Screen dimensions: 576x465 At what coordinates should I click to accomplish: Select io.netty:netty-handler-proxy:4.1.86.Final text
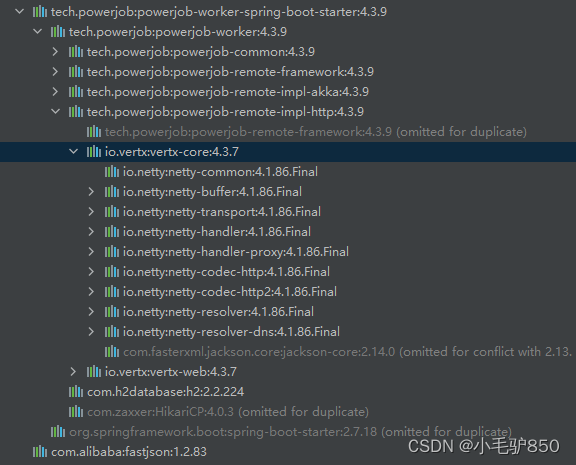[x=236, y=252]
